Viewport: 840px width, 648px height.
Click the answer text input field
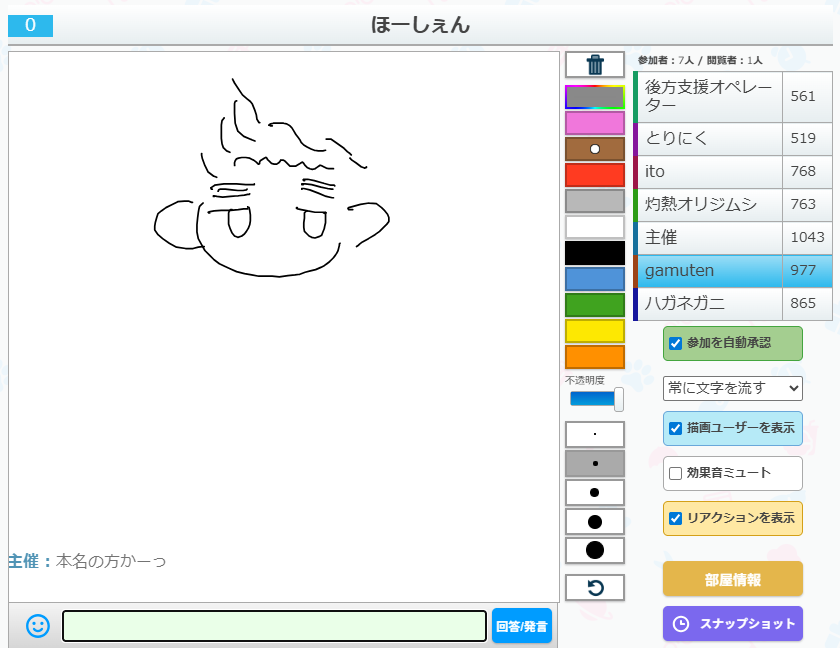point(274,626)
